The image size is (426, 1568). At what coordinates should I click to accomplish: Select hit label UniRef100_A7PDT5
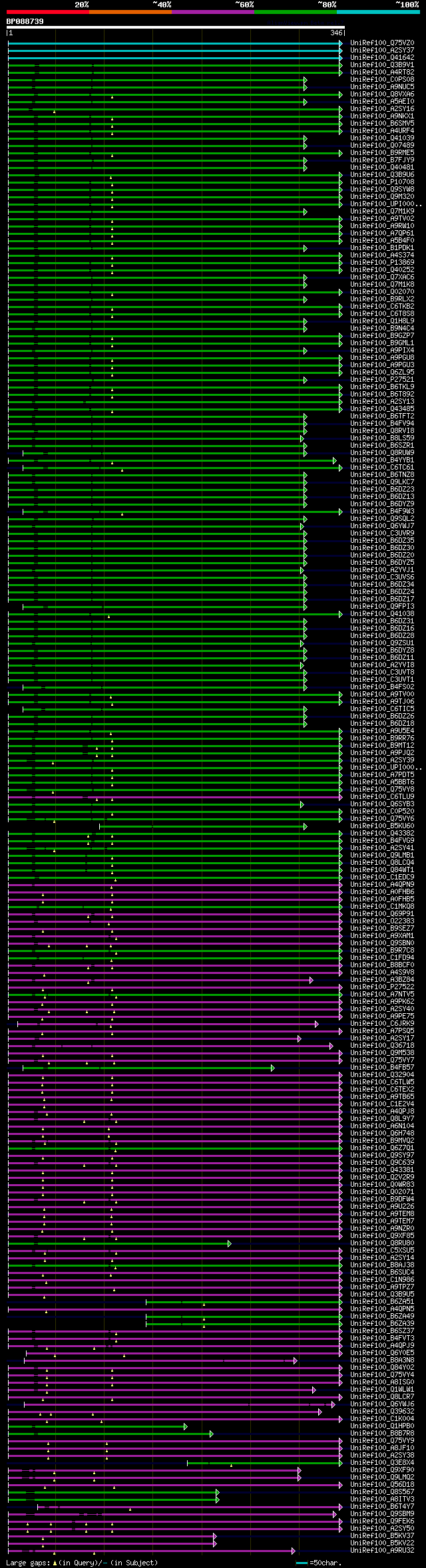pyautogui.click(x=382, y=775)
